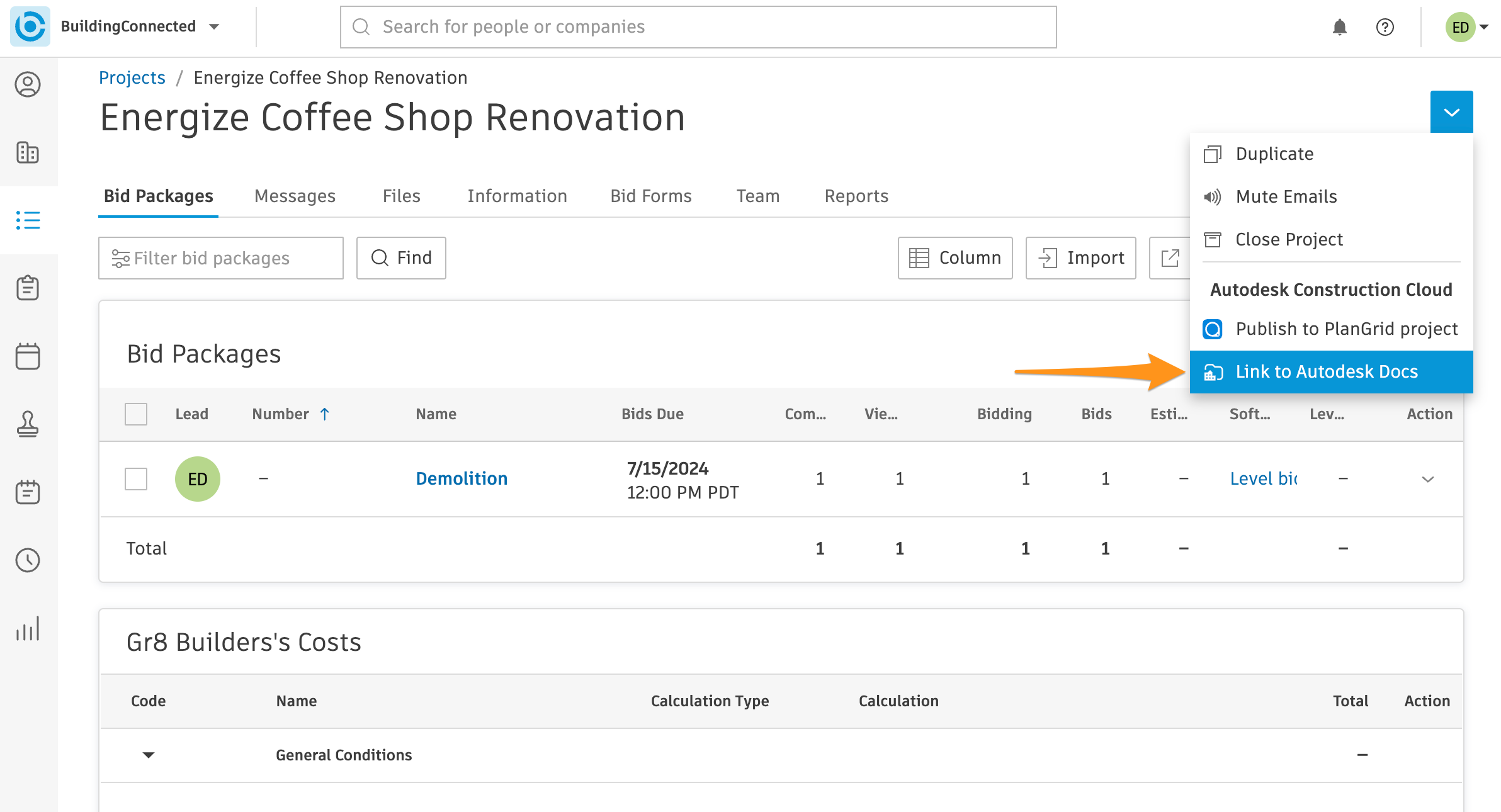This screenshot has height=812, width=1501.
Task: Click the ED lead avatar in Demolition row
Action: point(198,479)
